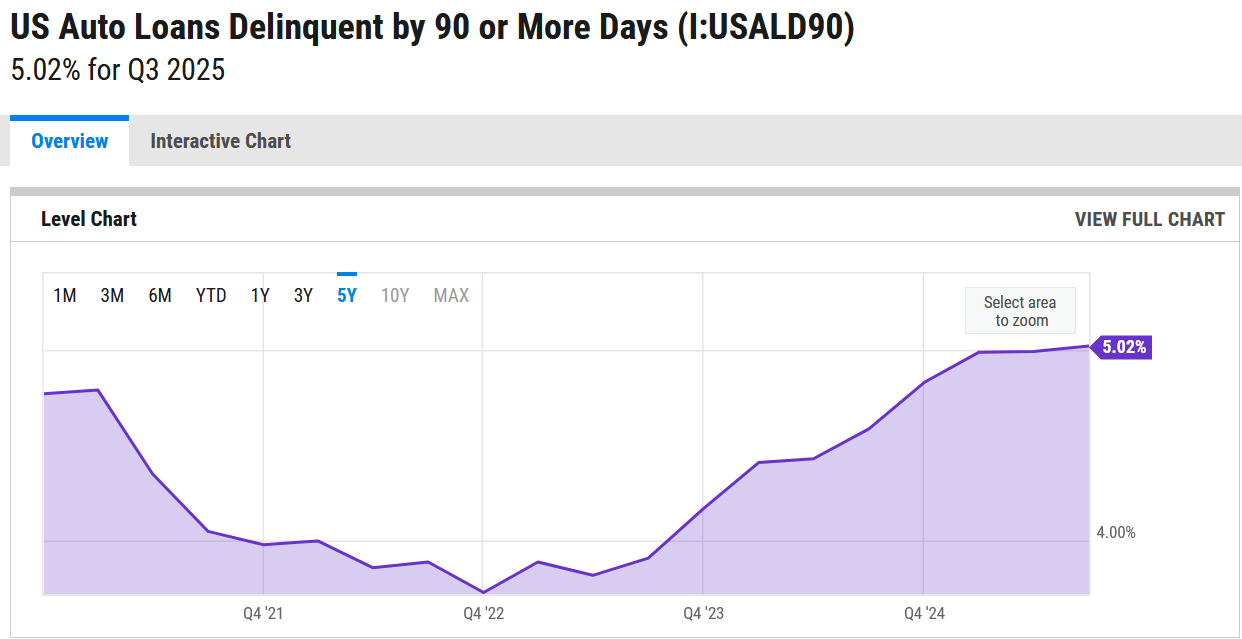Viewport: 1242px width, 639px height.
Task: Select the 1Y time range
Action: (260, 295)
